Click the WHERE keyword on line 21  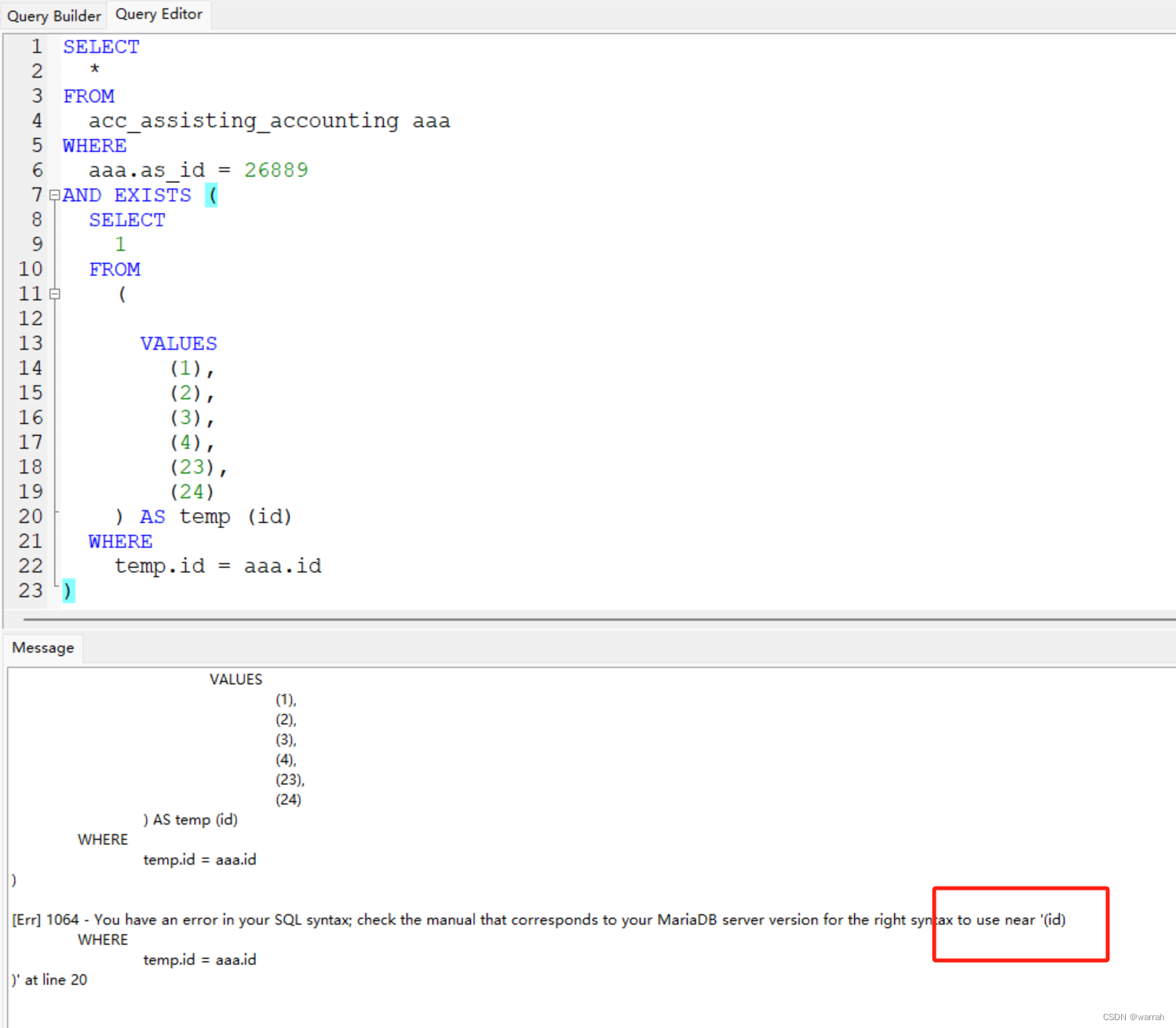[x=121, y=542]
